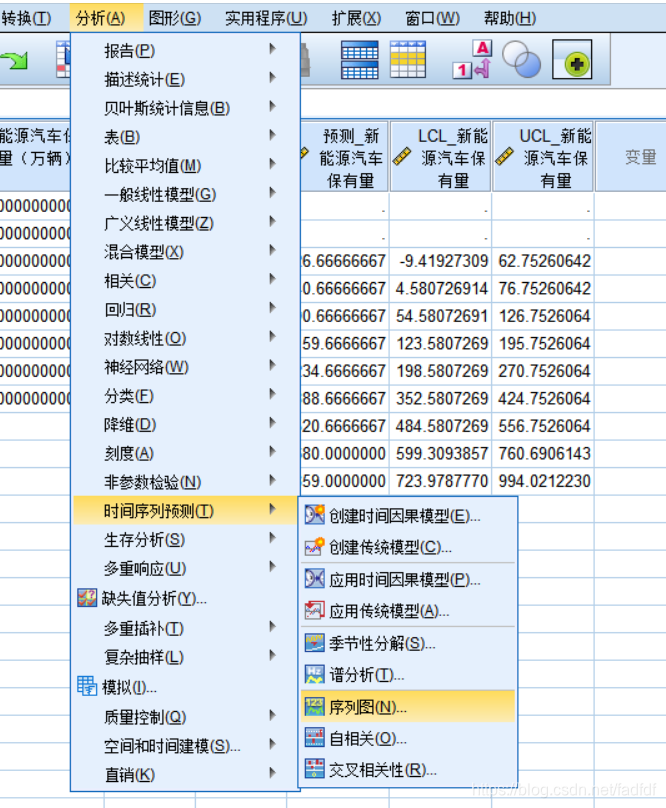This screenshot has height=808, width=666.
Task: Click the split file toolbar icon
Action: [x=359, y=60]
